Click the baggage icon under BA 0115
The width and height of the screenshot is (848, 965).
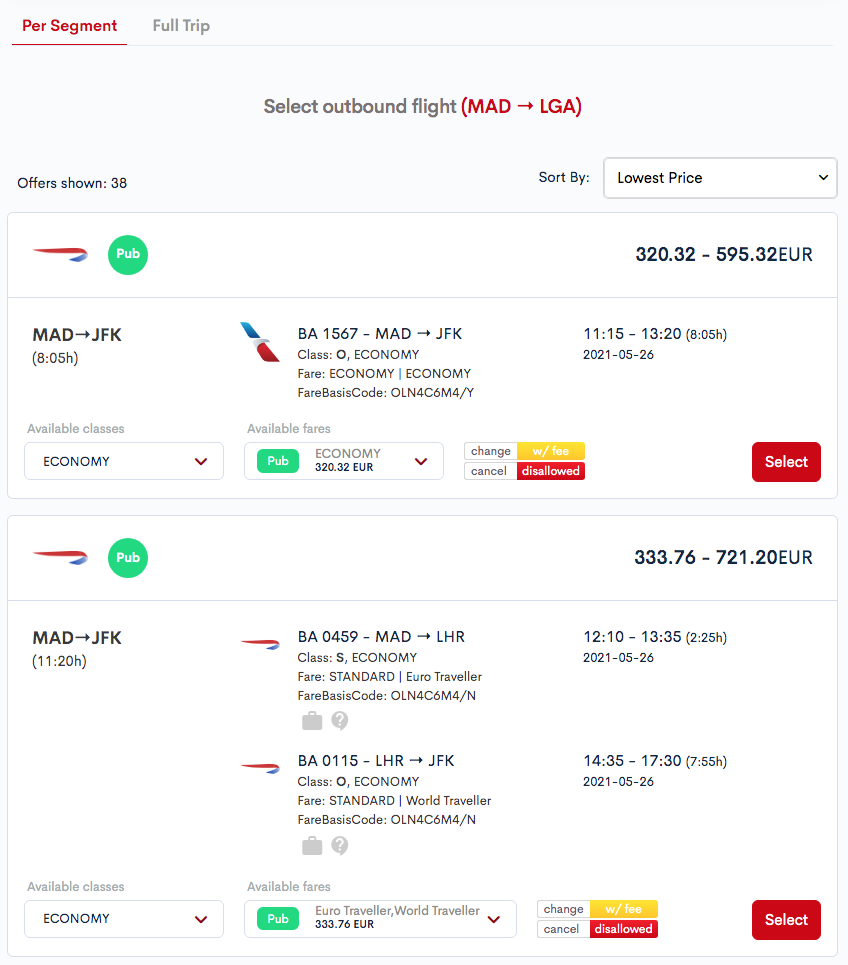[312, 846]
